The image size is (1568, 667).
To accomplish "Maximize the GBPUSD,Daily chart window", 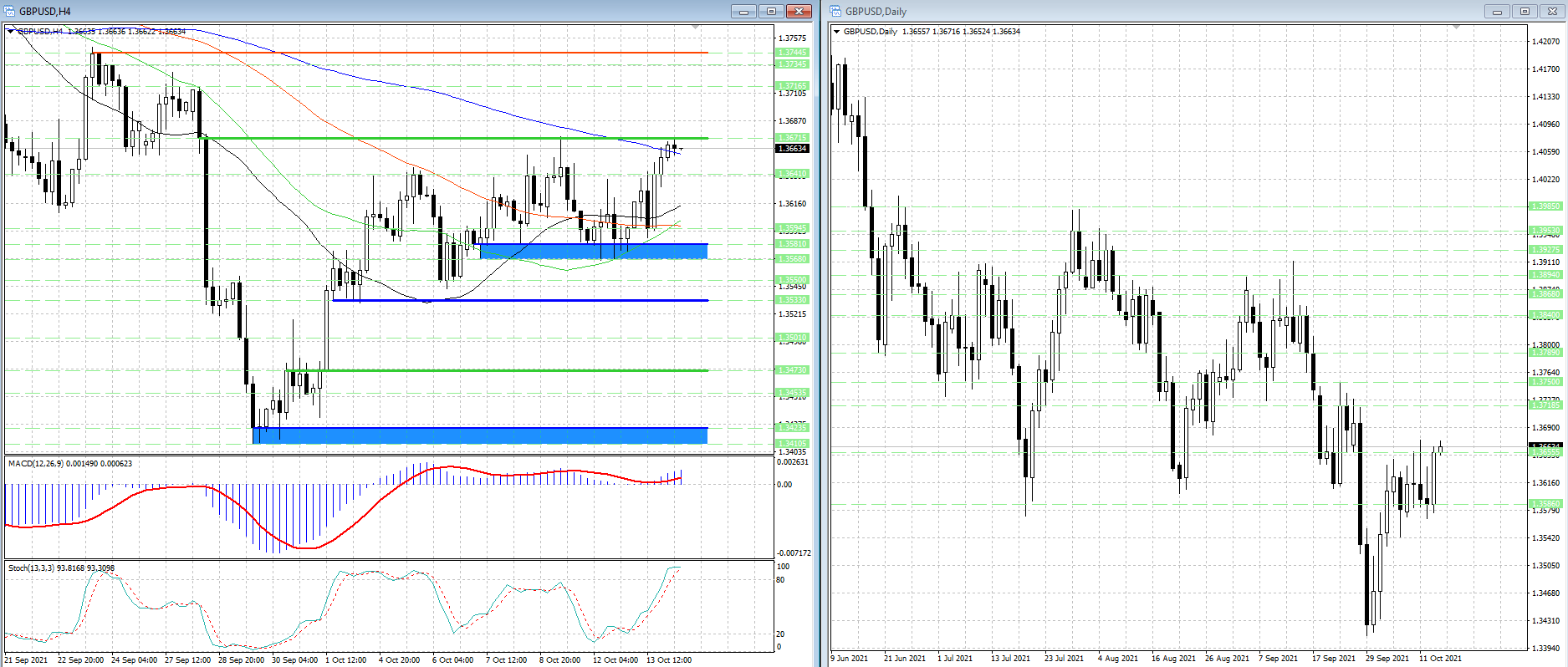I will coord(1525,11).
